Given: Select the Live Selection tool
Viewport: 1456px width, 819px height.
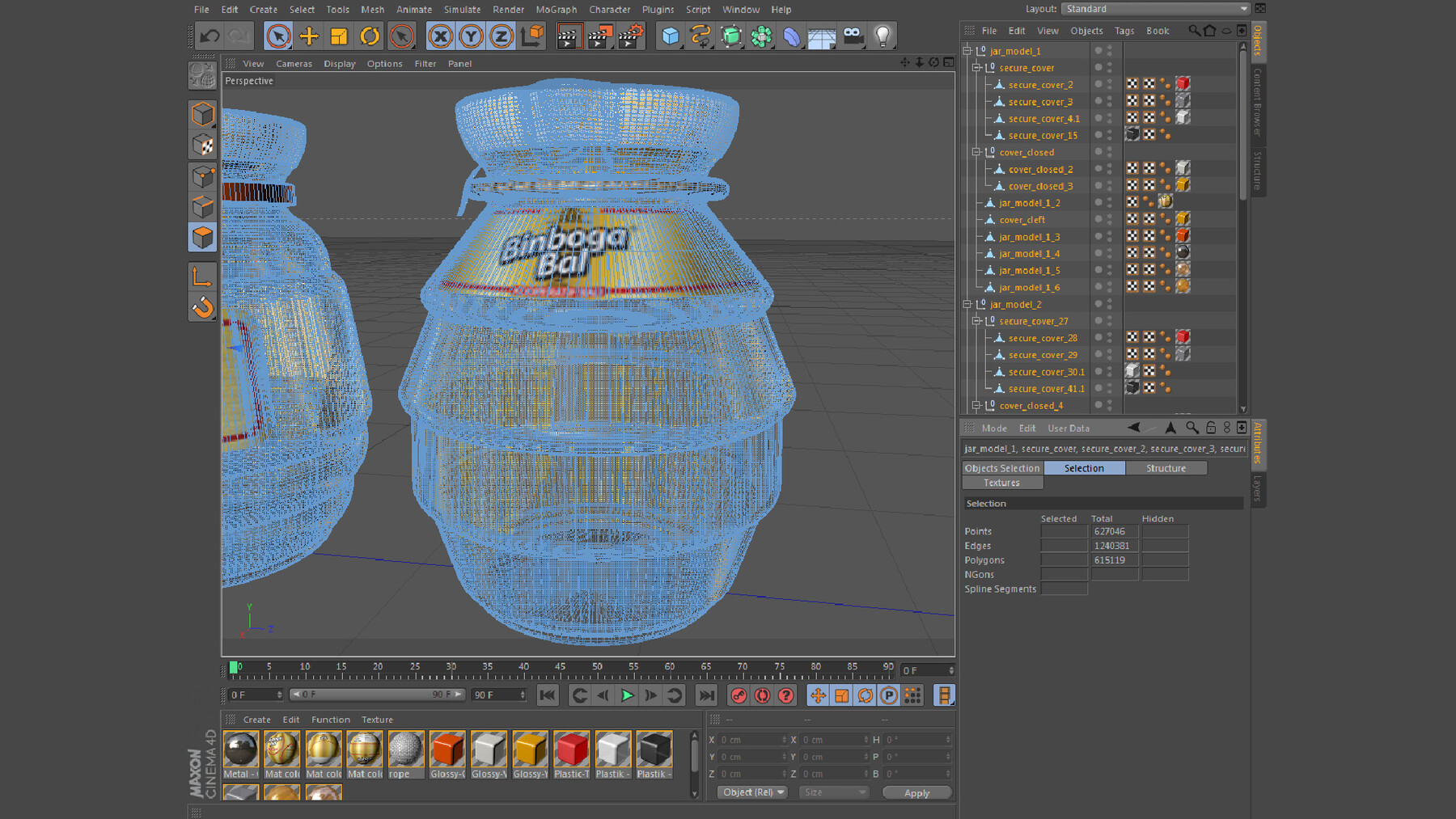Looking at the screenshot, I should [277, 36].
